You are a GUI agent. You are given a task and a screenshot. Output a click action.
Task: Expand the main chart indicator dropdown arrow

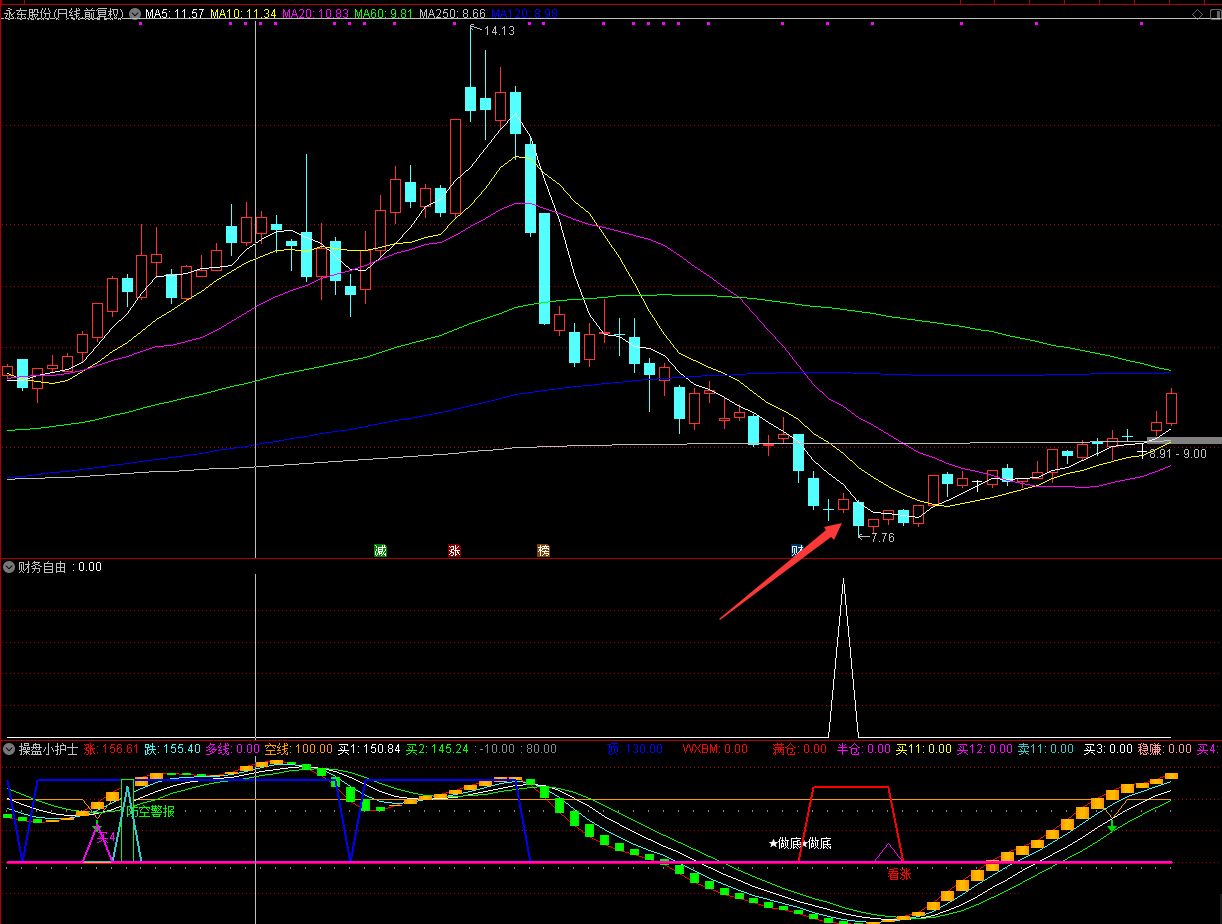(135, 14)
